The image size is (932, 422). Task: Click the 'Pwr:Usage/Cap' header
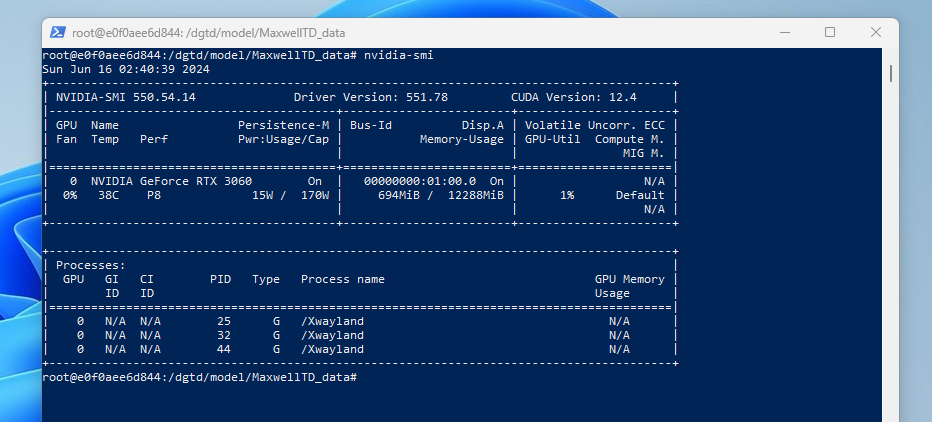(284, 140)
